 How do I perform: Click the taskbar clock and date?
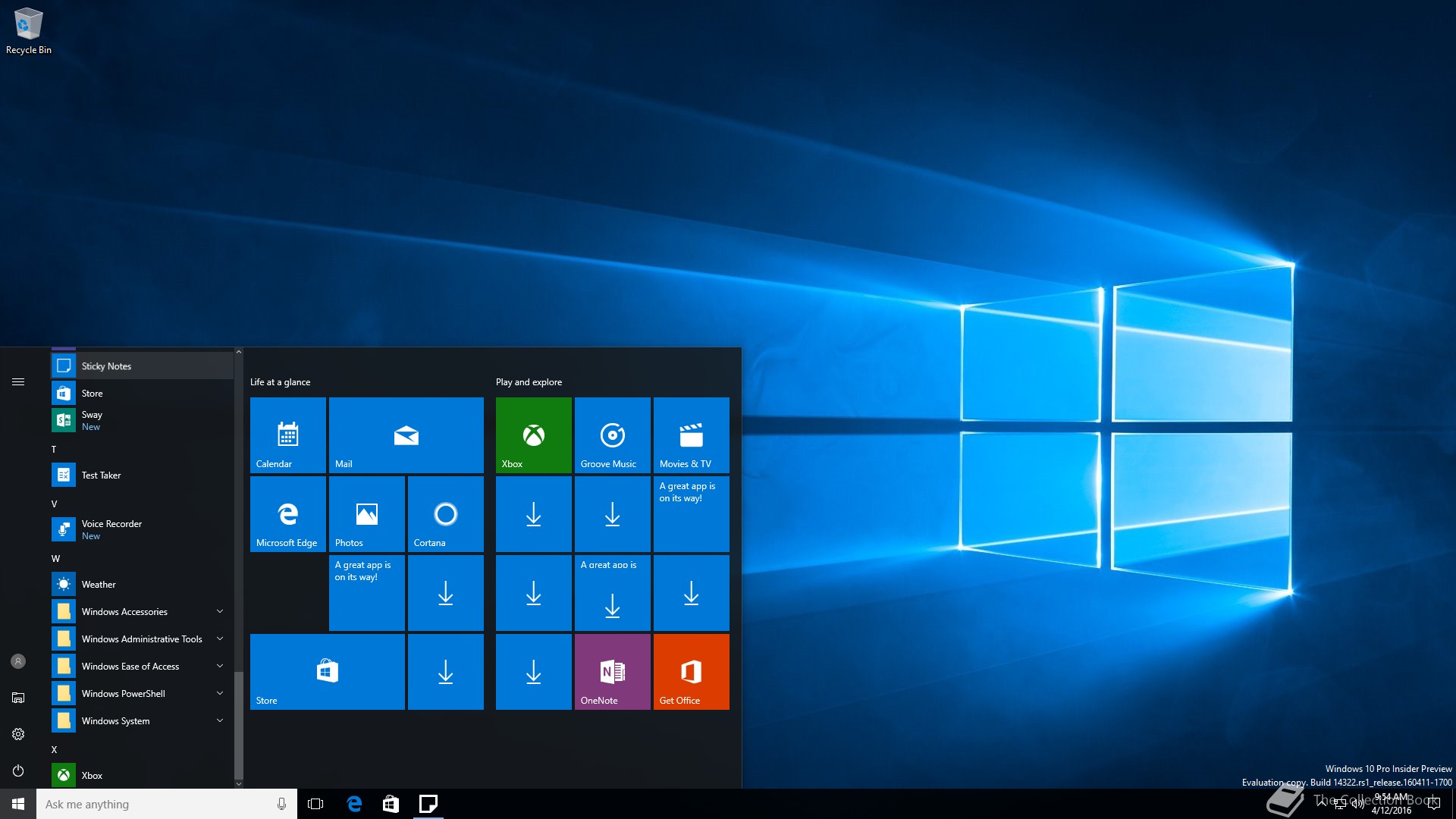tap(1392, 804)
